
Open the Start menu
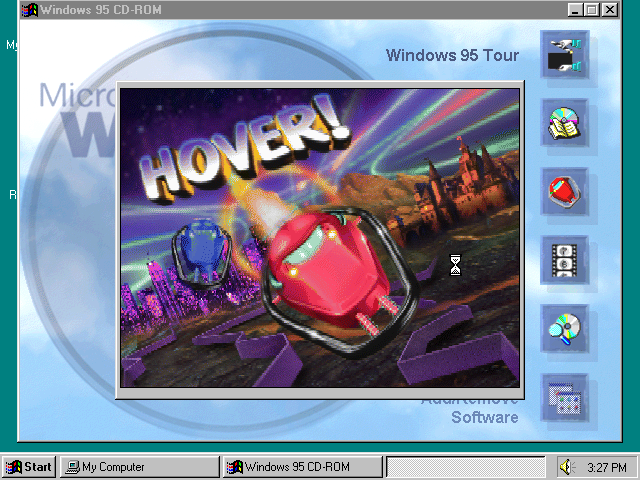click(29, 467)
